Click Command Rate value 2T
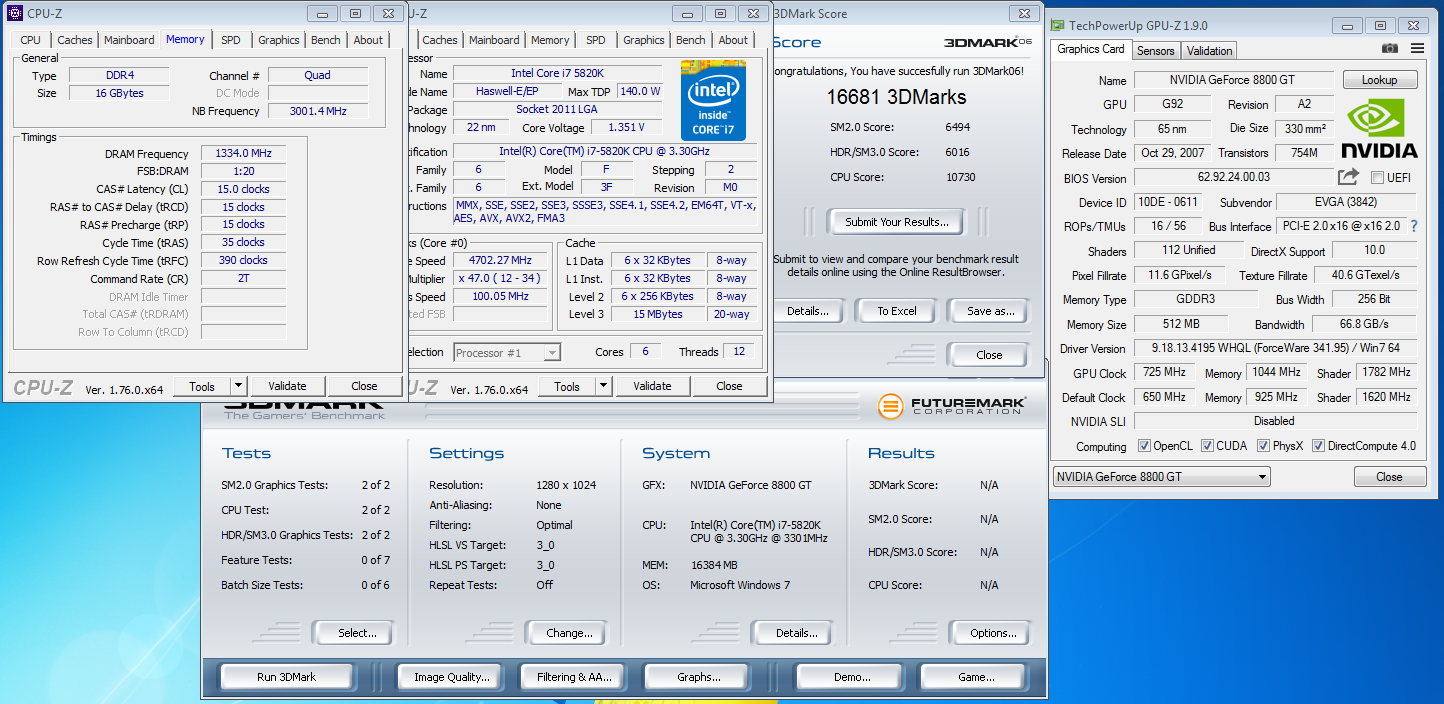 (x=244, y=279)
